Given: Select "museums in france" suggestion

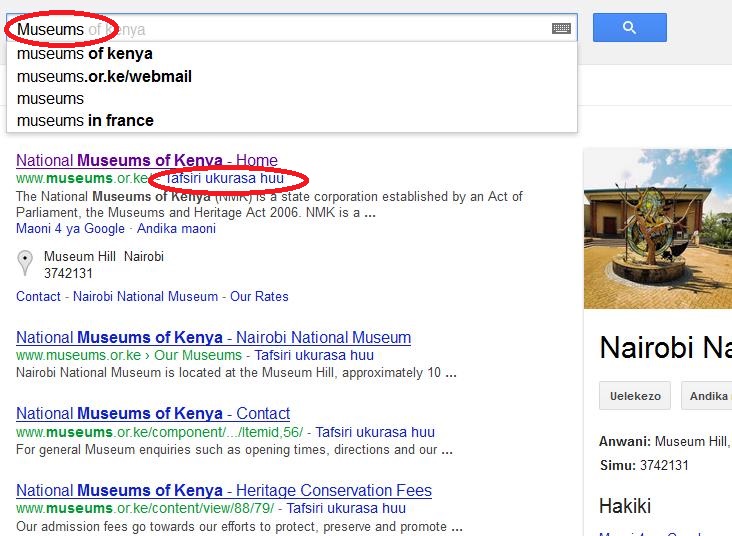Looking at the screenshot, I should pyautogui.click(x=85, y=120).
